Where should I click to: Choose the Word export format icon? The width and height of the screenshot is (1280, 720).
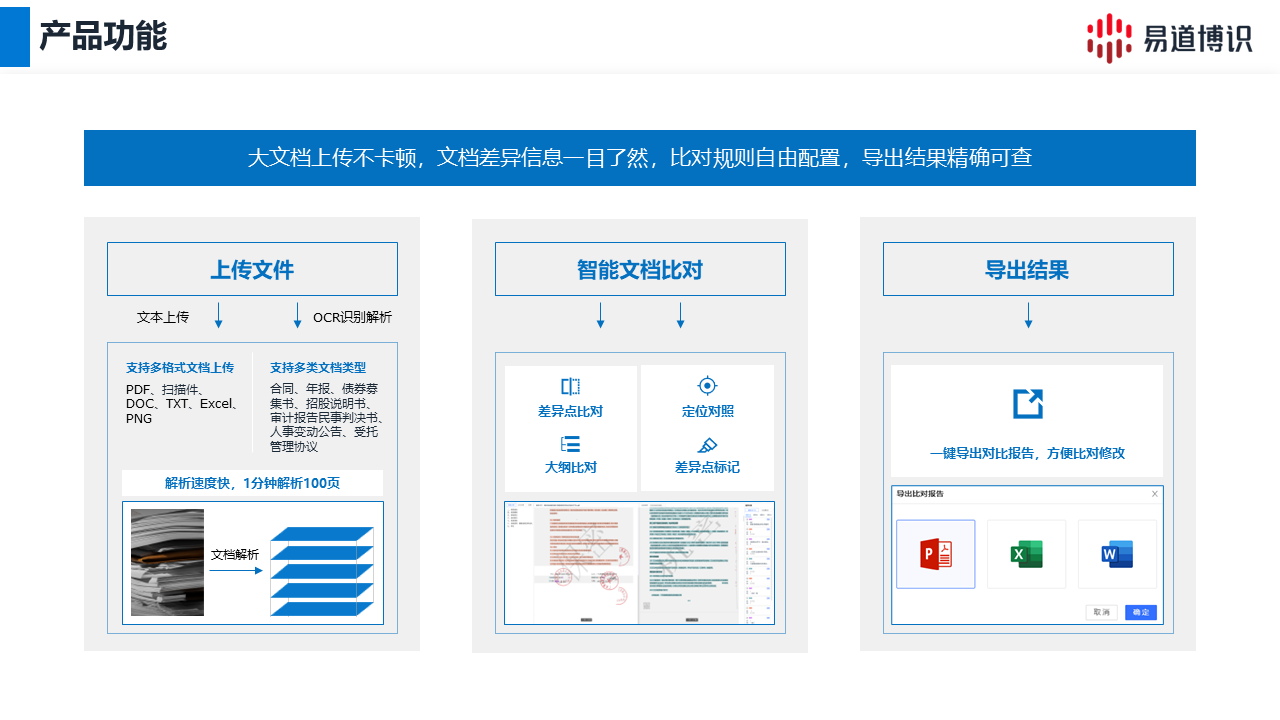pyautogui.click(x=1117, y=554)
